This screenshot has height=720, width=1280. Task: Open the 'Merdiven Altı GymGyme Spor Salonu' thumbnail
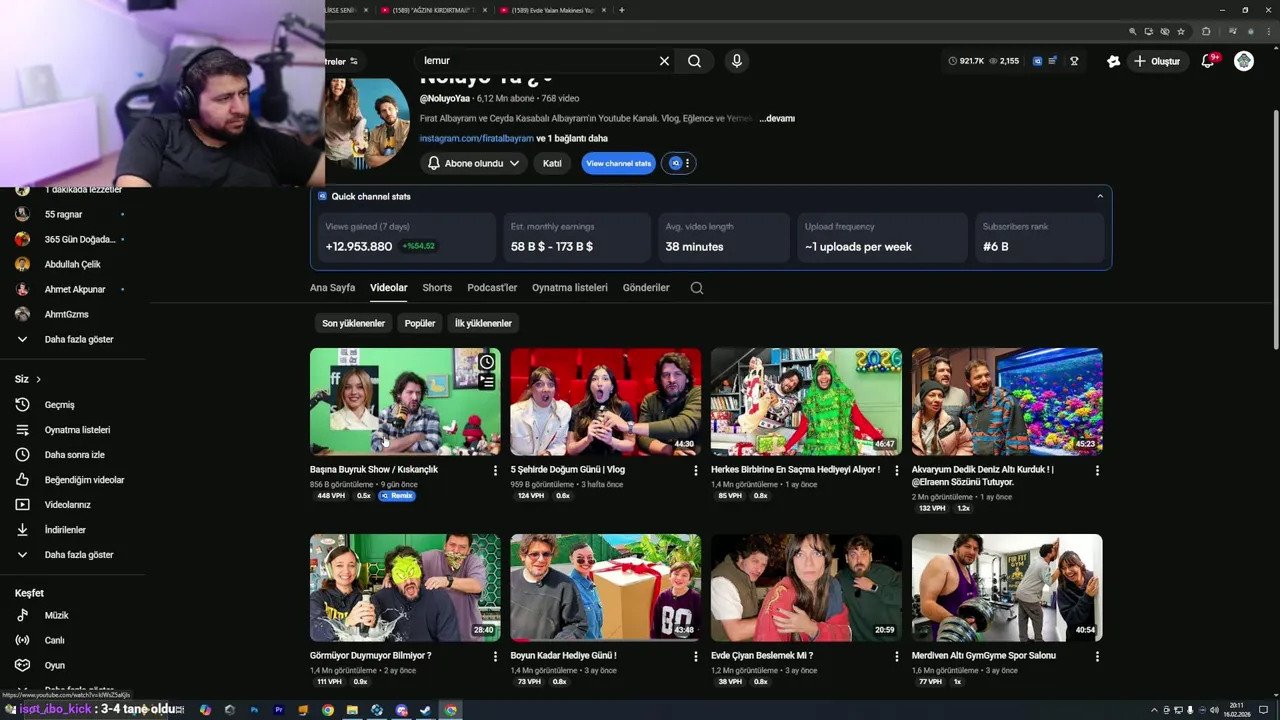coord(1007,588)
